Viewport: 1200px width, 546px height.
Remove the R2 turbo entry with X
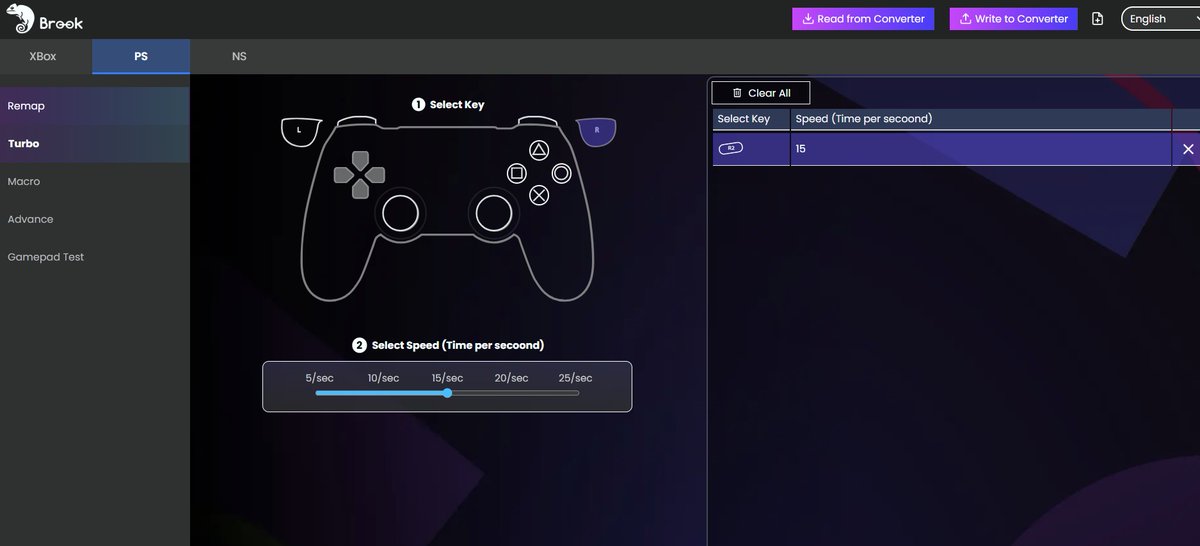point(1188,149)
